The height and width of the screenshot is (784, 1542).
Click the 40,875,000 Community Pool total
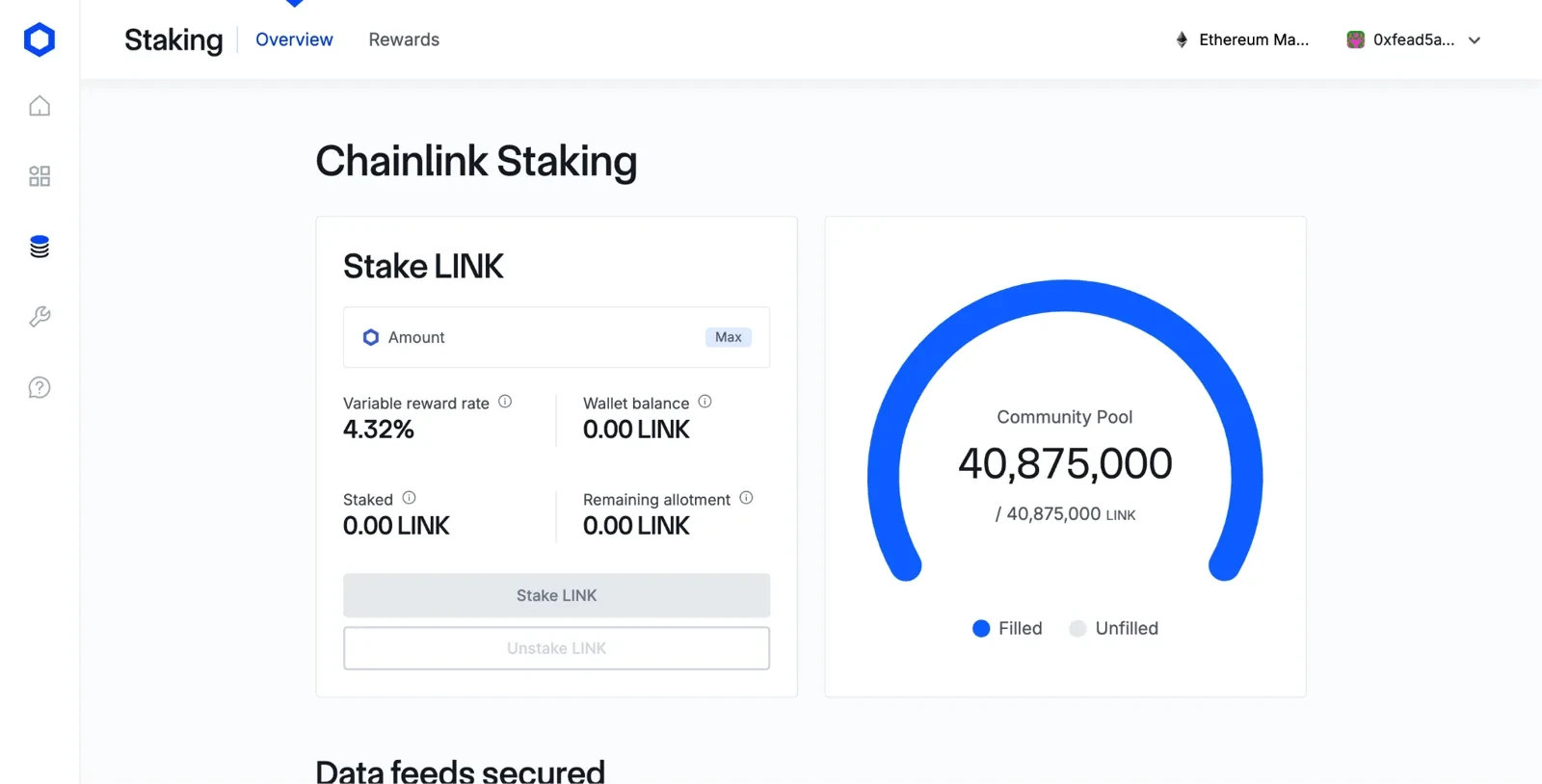[1065, 463]
